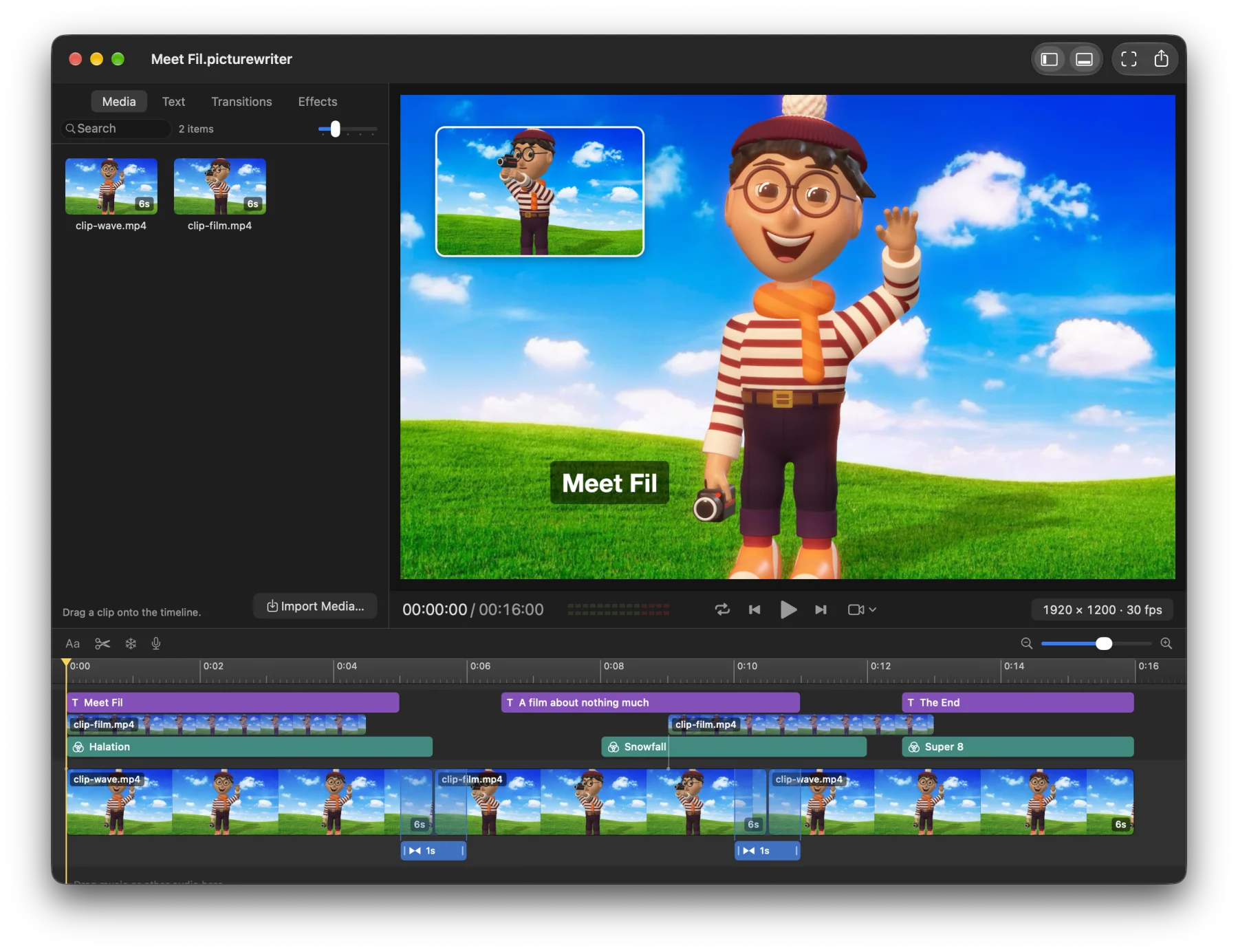Viewport: 1238px width, 952px height.
Task: Click the Import Media button
Action: [x=316, y=606]
